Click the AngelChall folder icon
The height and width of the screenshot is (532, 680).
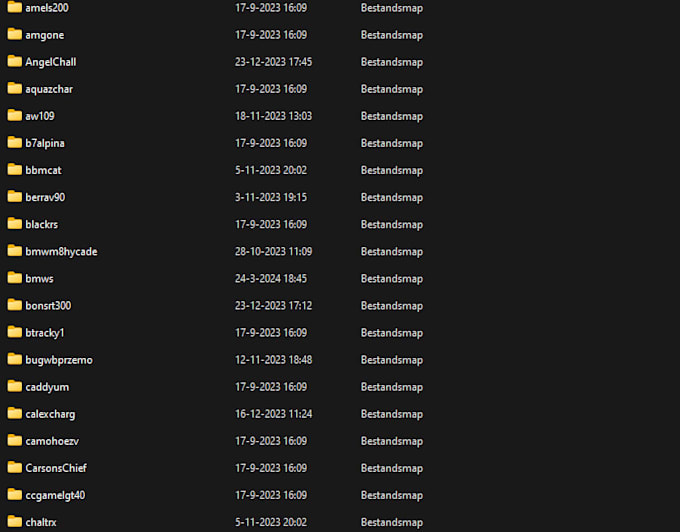coord(14,61)
